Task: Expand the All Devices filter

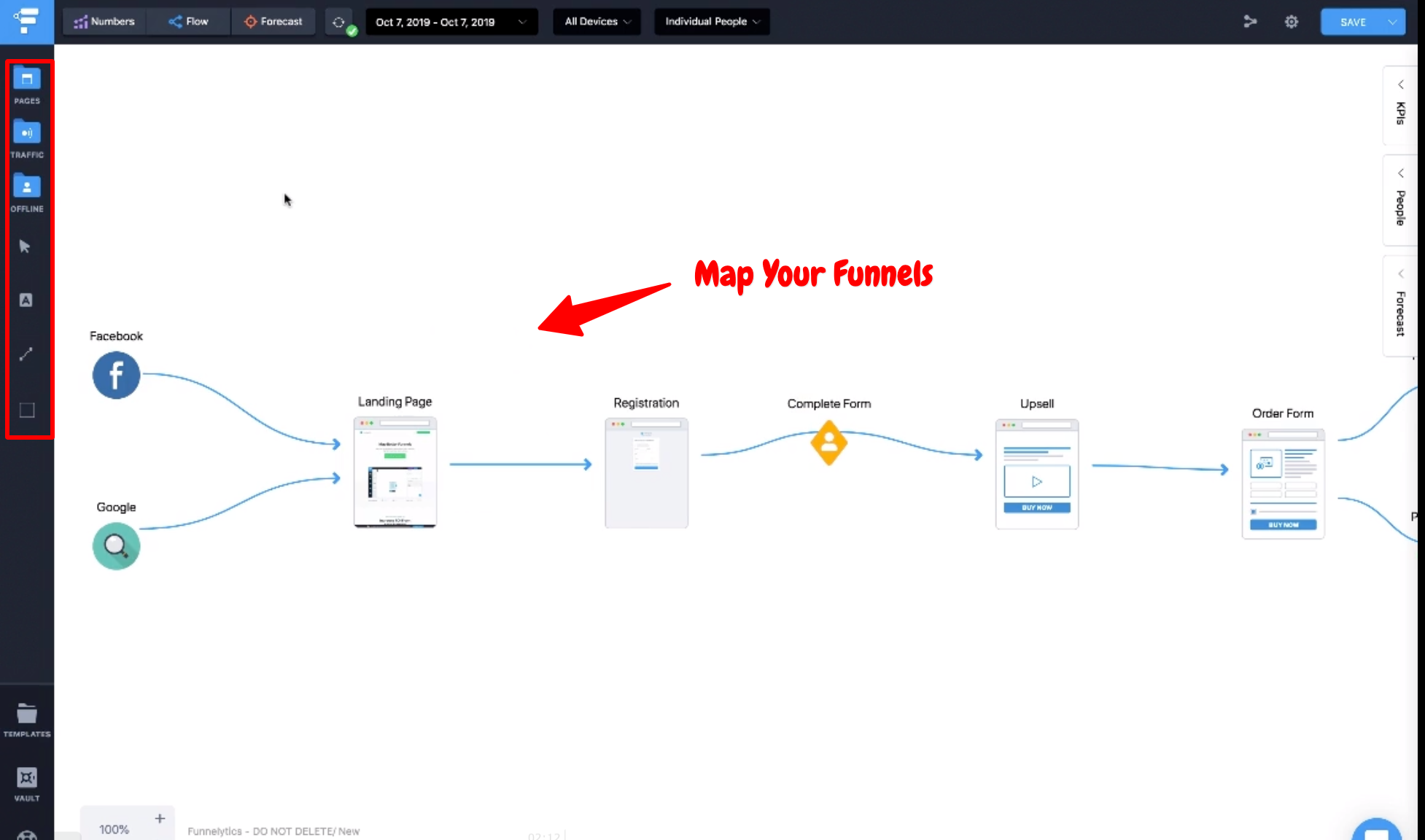Action: coord(596,21)
